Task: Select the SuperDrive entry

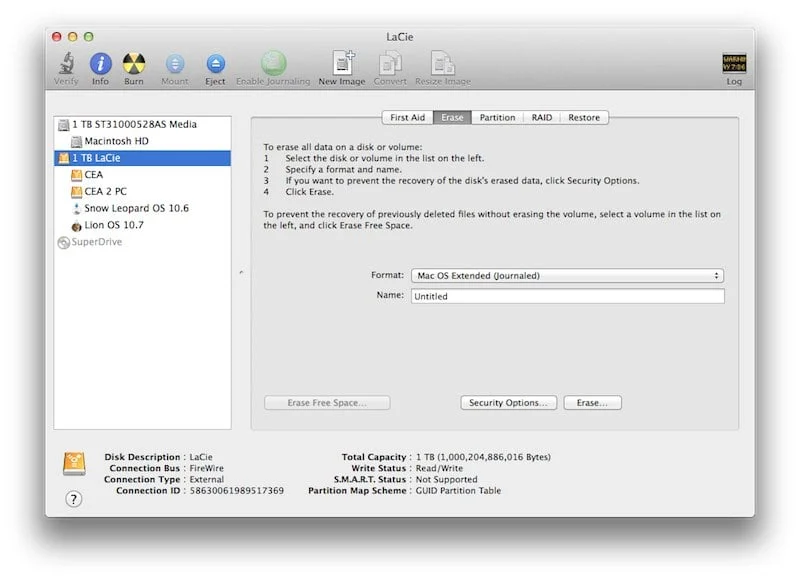Action: tap(142, 242)
